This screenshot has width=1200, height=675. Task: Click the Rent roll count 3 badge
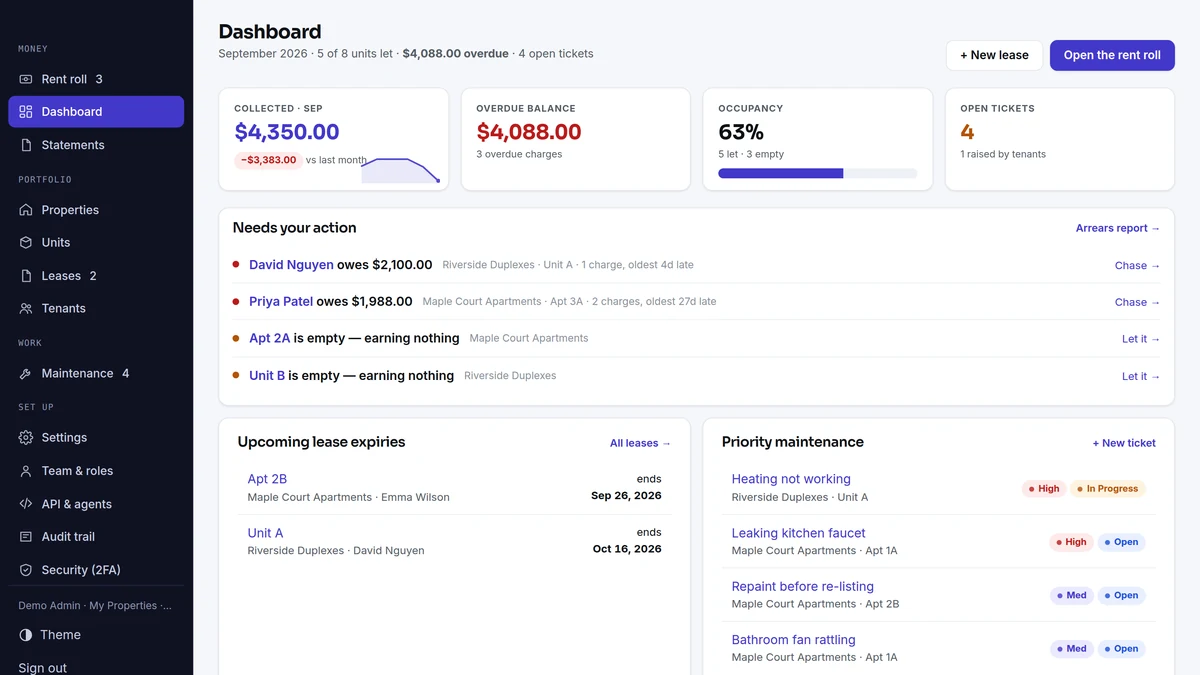coord(99,79)
